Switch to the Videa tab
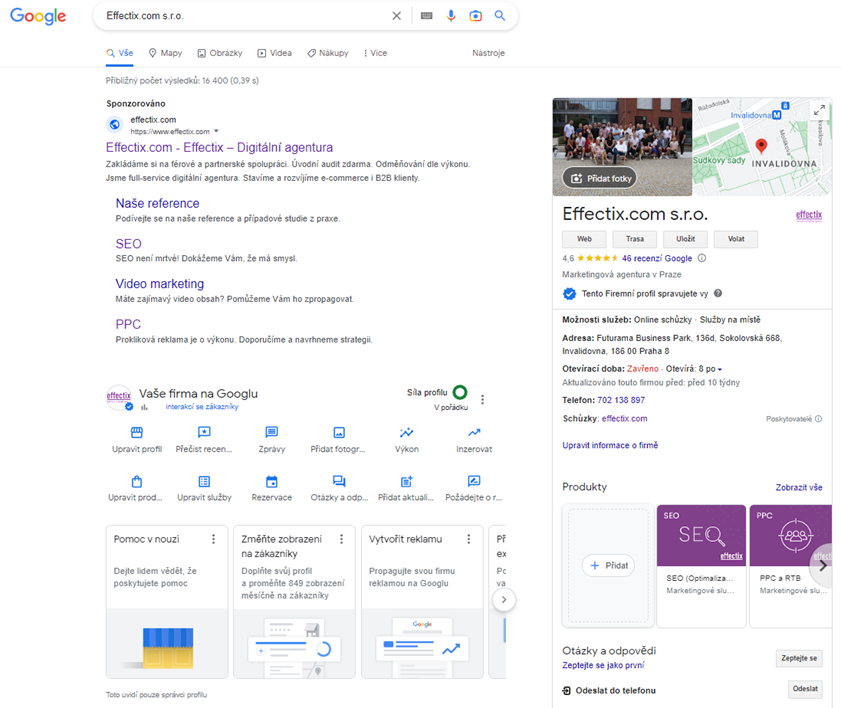The width and height of the screenshot is (841, 708). 275,53
